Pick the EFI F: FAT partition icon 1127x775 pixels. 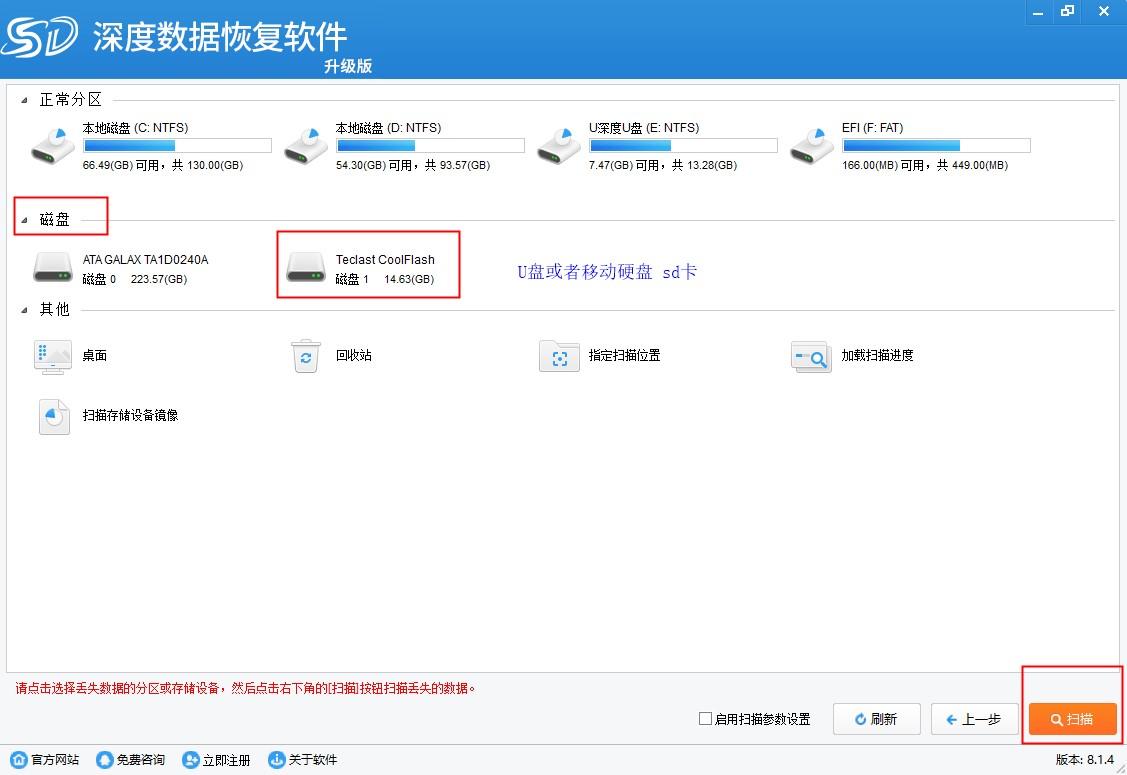(x=813, y=146)
